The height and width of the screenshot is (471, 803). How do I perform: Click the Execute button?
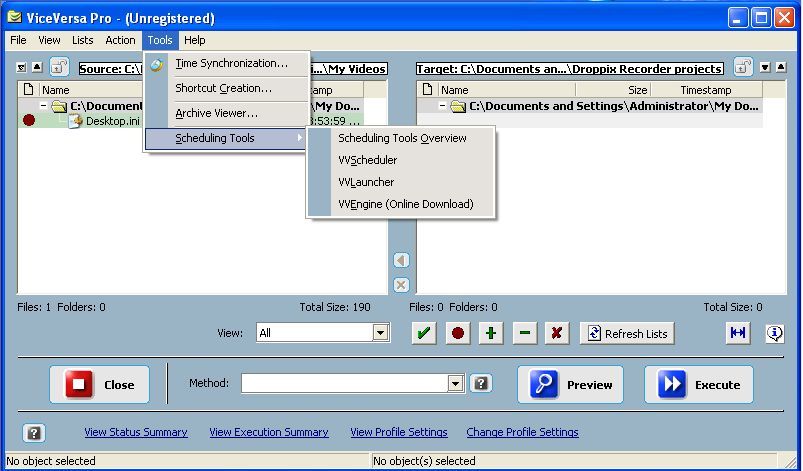(x=699, y=384)
